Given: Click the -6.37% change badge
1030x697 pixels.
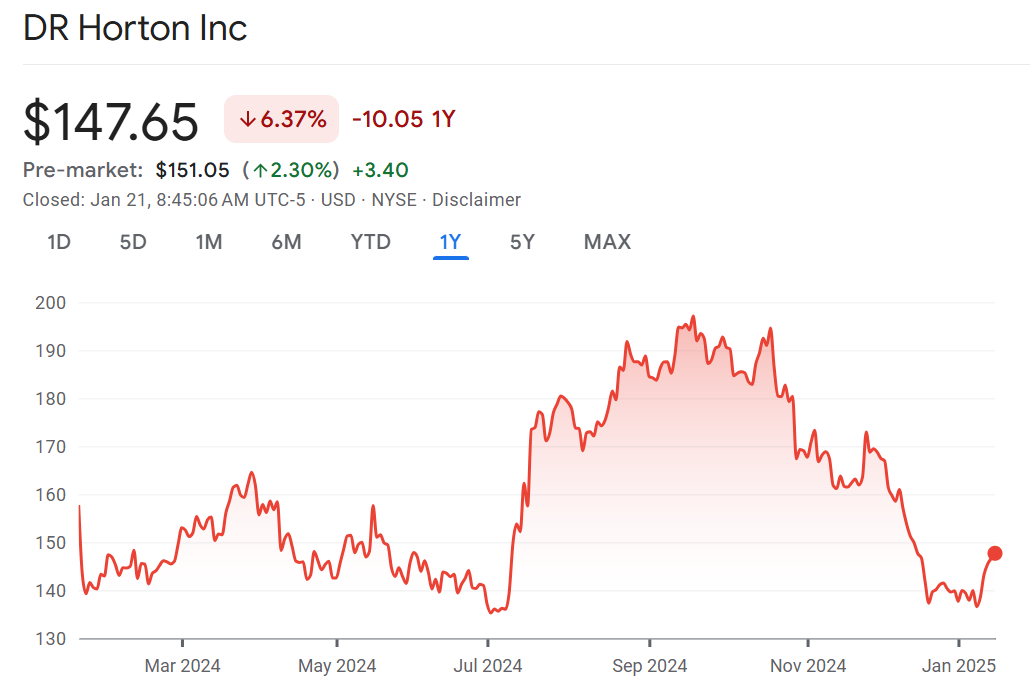Looking at the screenshot, I should pyautogui.click(x=282, y=120).
